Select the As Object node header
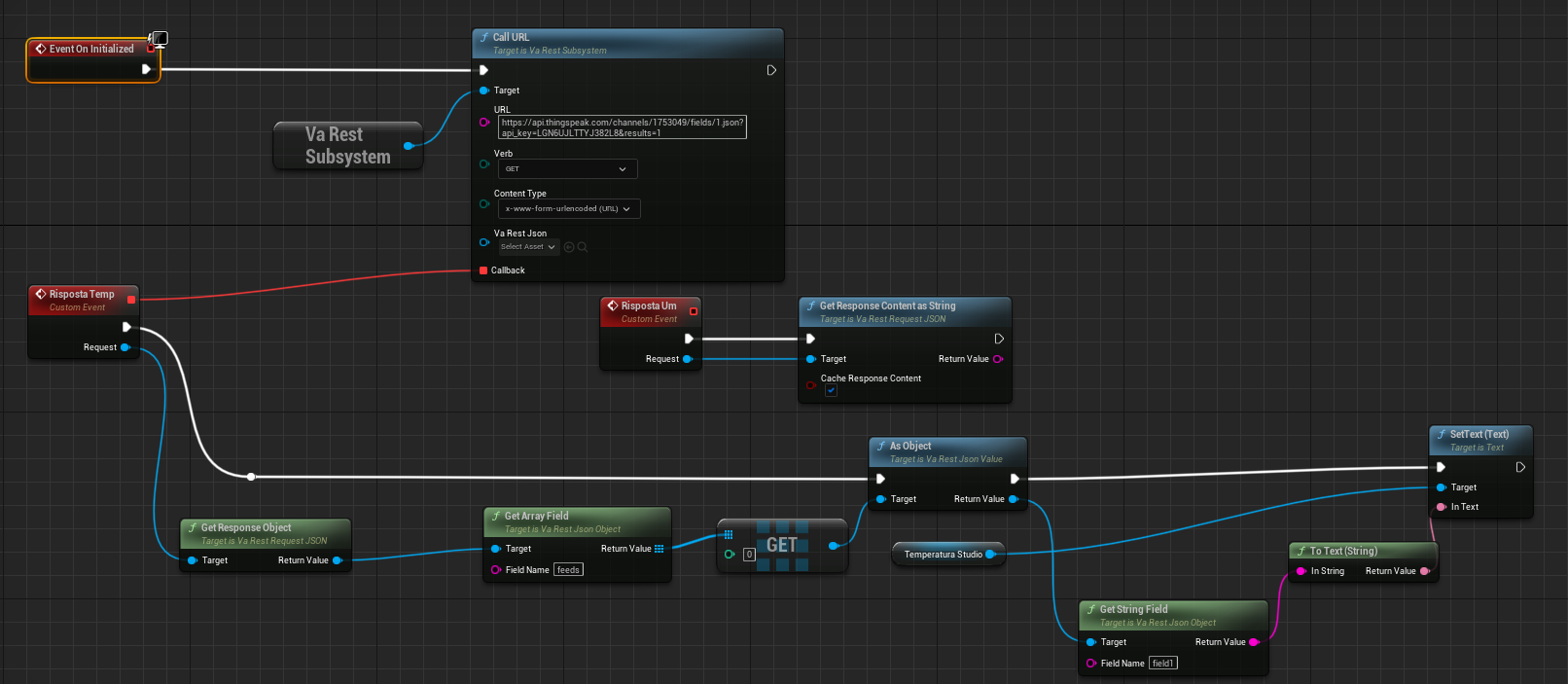This screenshot has height=684, width=1568. point(947,451)
